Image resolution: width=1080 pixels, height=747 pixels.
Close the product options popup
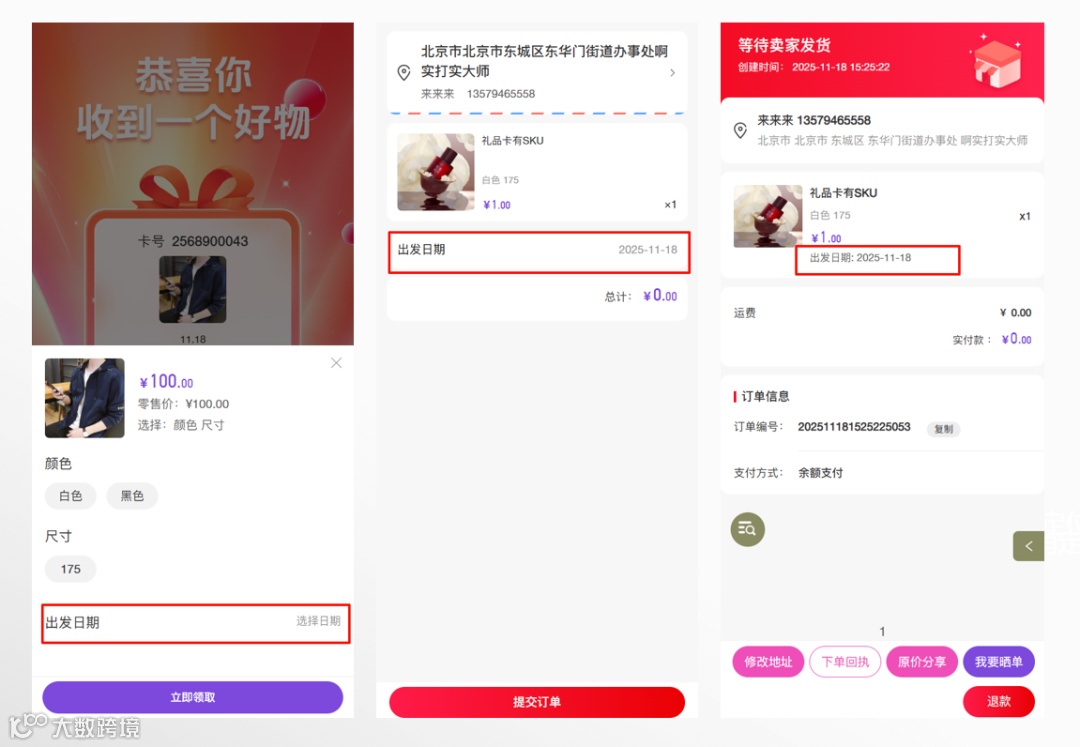[x=336, y=363]
